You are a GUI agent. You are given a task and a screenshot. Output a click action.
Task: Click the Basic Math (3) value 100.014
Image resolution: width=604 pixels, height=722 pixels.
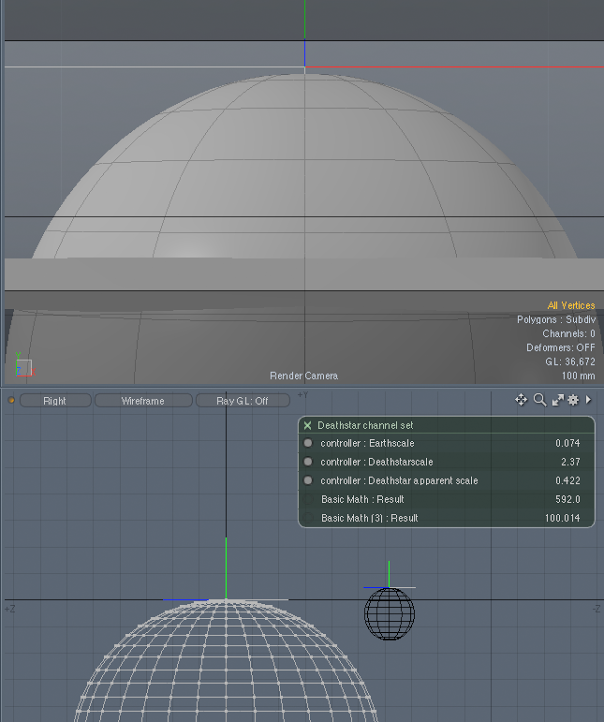(x=562, y=518)
